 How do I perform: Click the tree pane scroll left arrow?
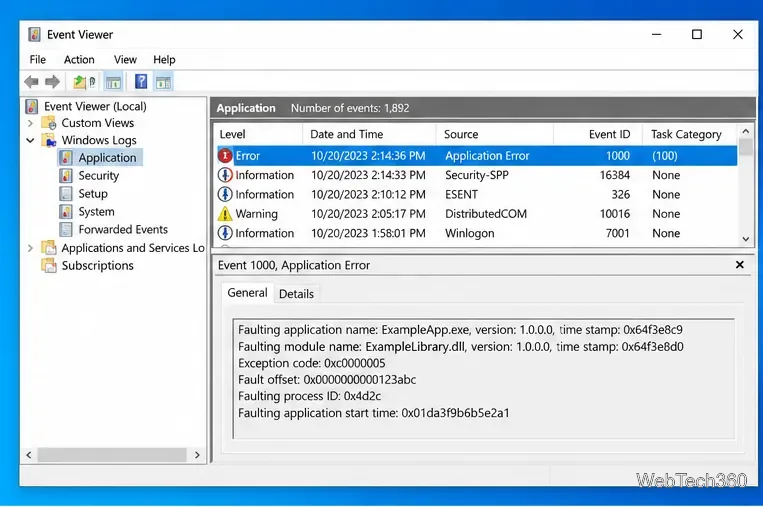coord(29,455)
